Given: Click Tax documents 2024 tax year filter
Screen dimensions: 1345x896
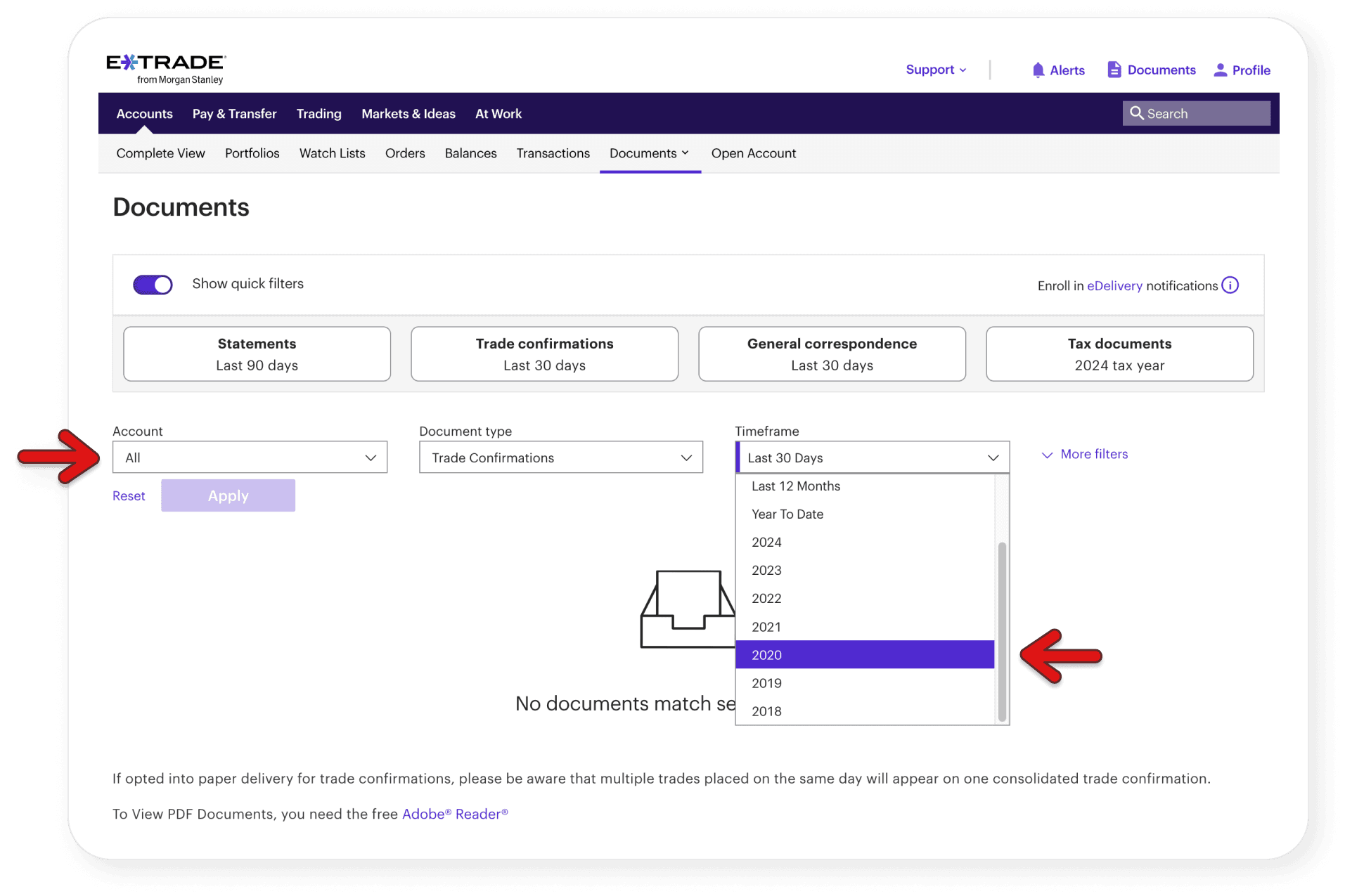Looking at the screenshot, I should [1119, 354].
